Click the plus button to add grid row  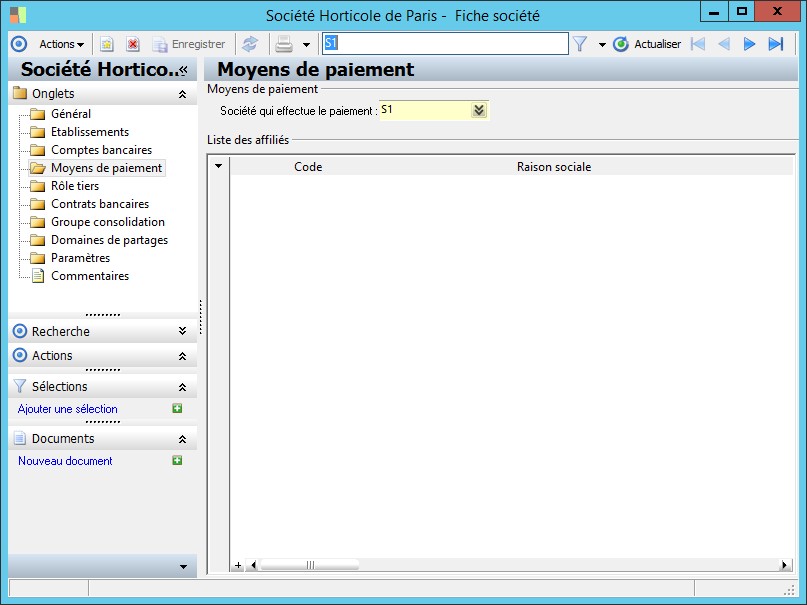[x=238, y=565]
